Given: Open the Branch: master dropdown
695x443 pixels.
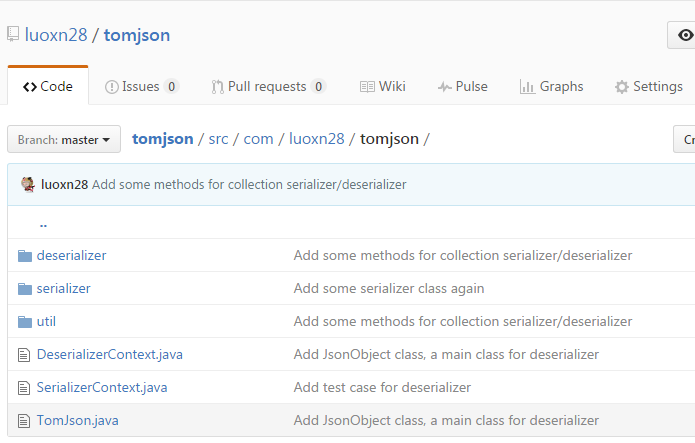Looking at the screenshot, I should pyautogui.click(x=64, y=139).
